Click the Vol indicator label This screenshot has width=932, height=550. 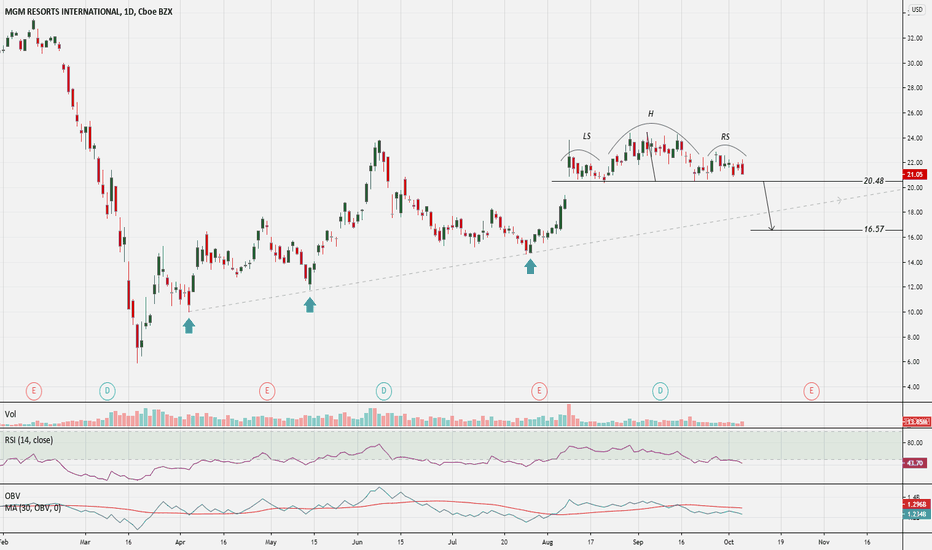(10, 414)
